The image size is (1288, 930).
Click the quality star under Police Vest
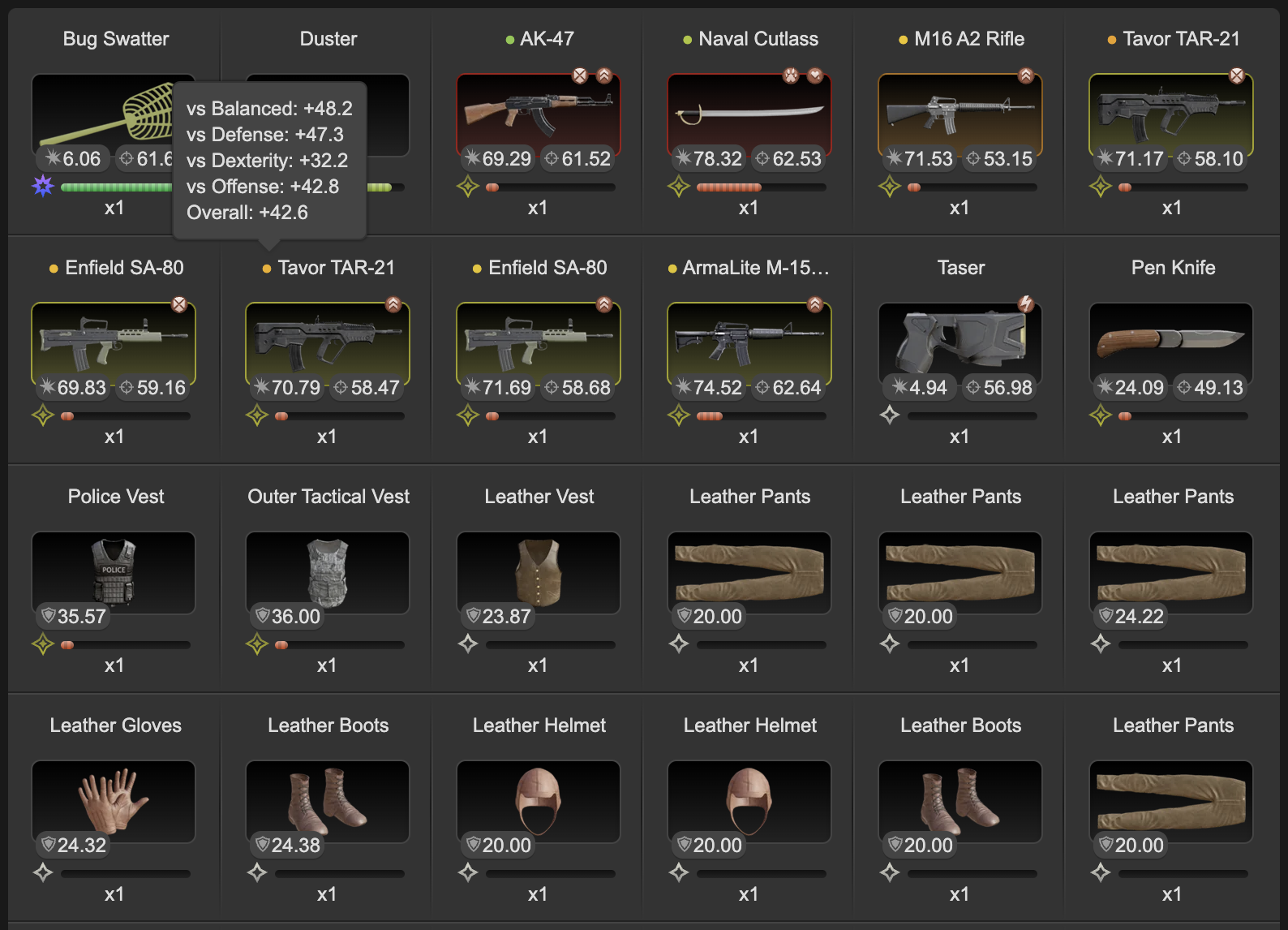click(x=43, y=644)
